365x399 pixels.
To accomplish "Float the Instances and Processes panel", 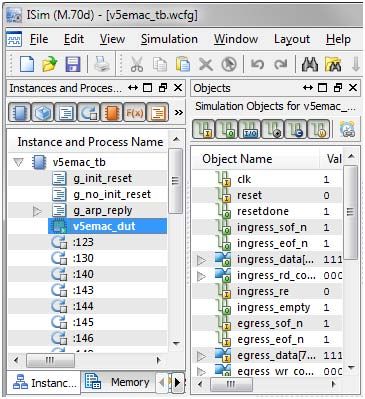I will 163,88.
